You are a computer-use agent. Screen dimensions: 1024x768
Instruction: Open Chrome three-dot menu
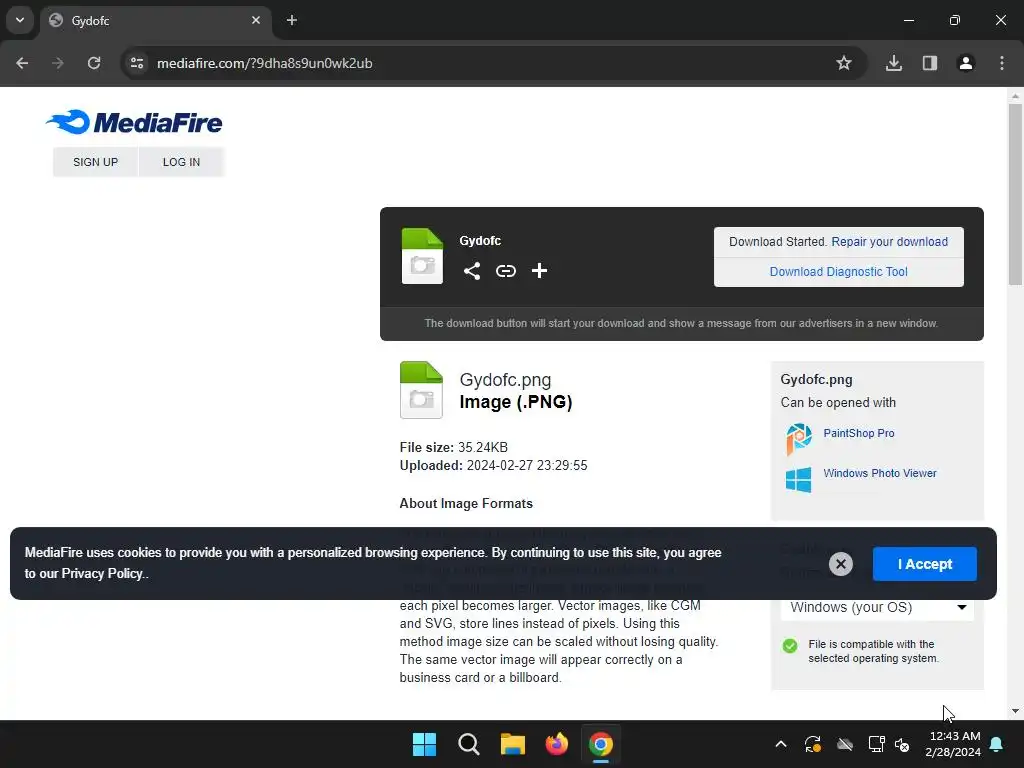coord(1001,63)
